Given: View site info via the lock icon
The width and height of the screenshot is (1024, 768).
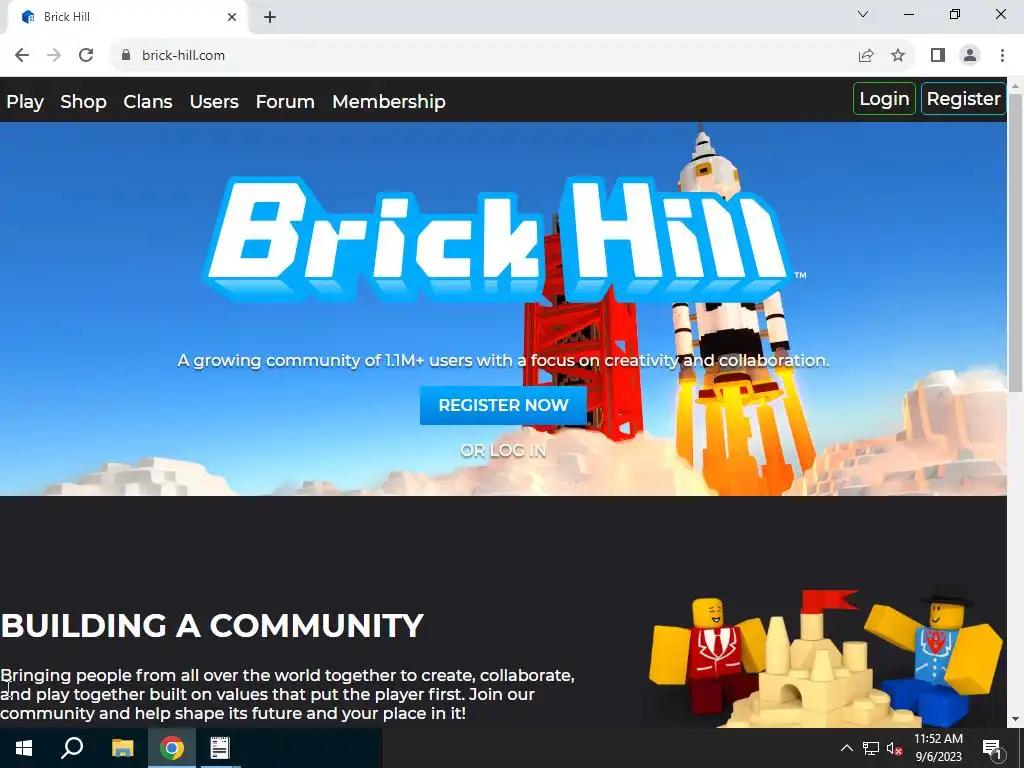Looking at the screenshot, I should [x=126, y=56].
